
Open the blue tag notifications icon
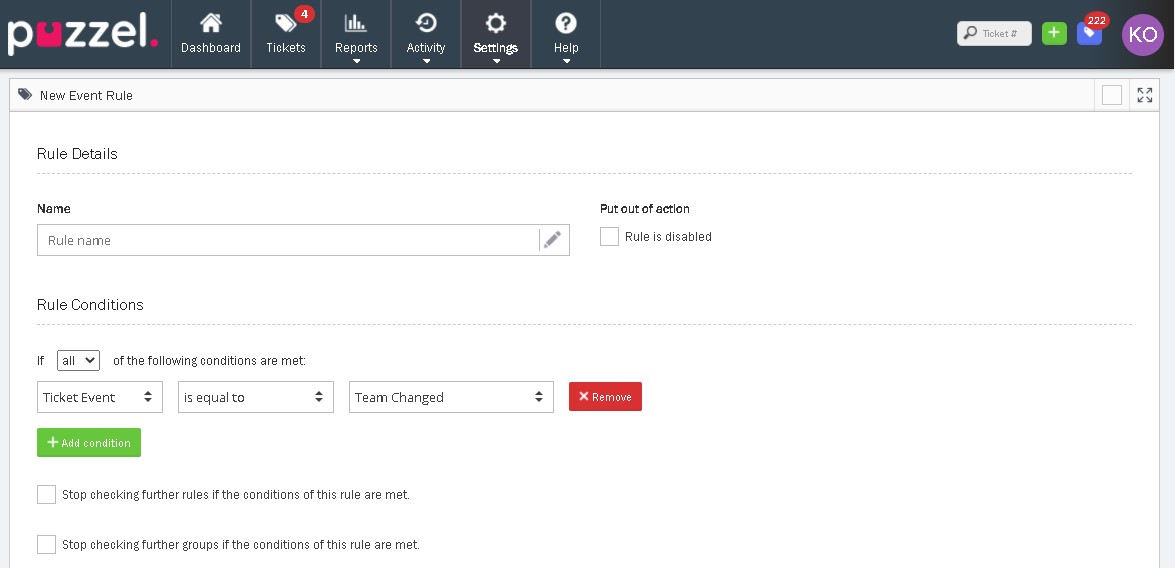coord(1089,33)
